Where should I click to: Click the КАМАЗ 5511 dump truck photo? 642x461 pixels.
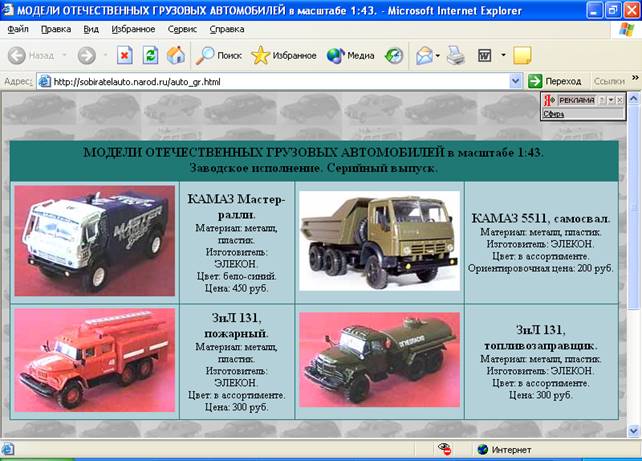tap(380, 241)
